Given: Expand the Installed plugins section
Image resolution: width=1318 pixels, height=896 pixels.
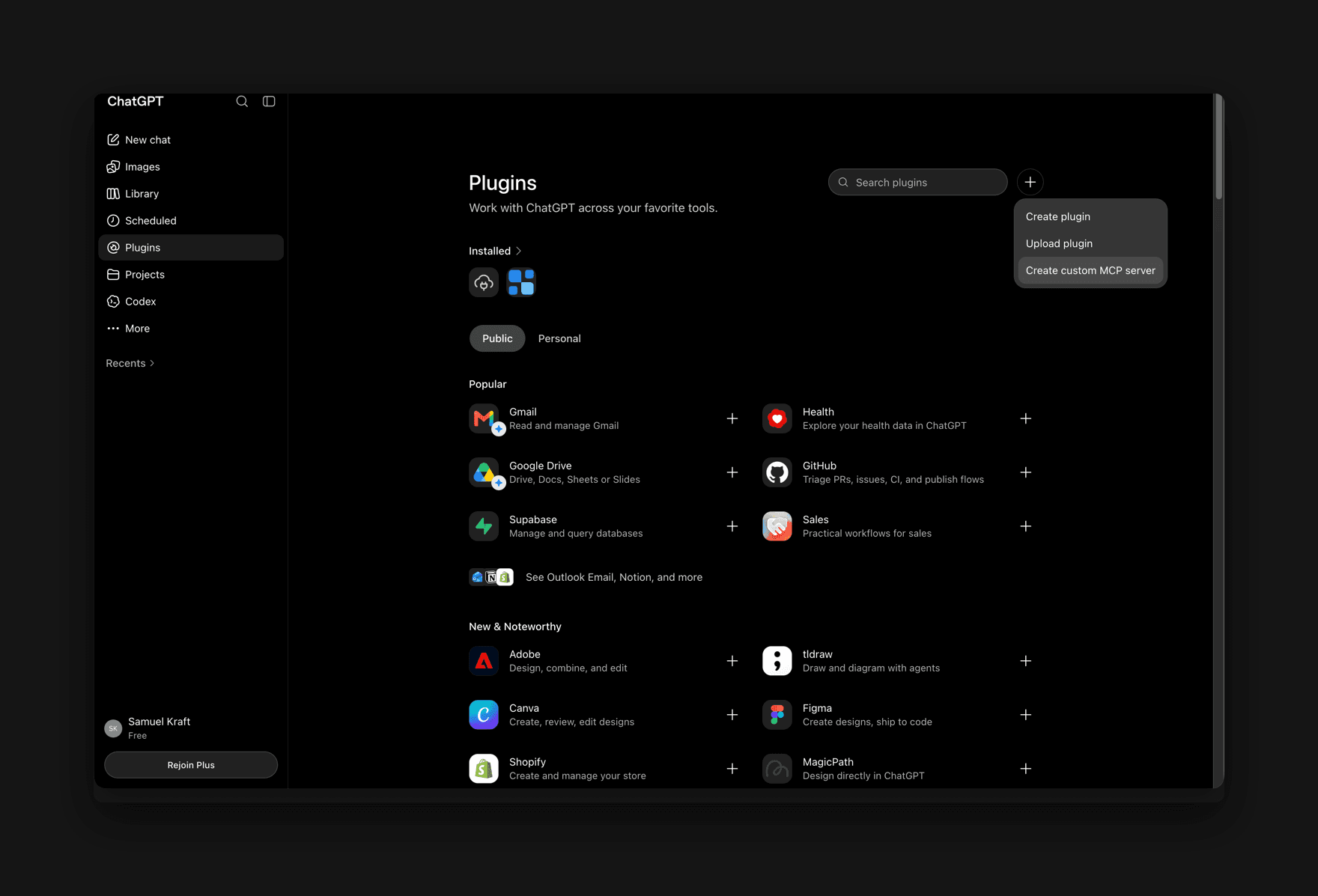Looking at the screenshot, I should click(x=495, y=251).
